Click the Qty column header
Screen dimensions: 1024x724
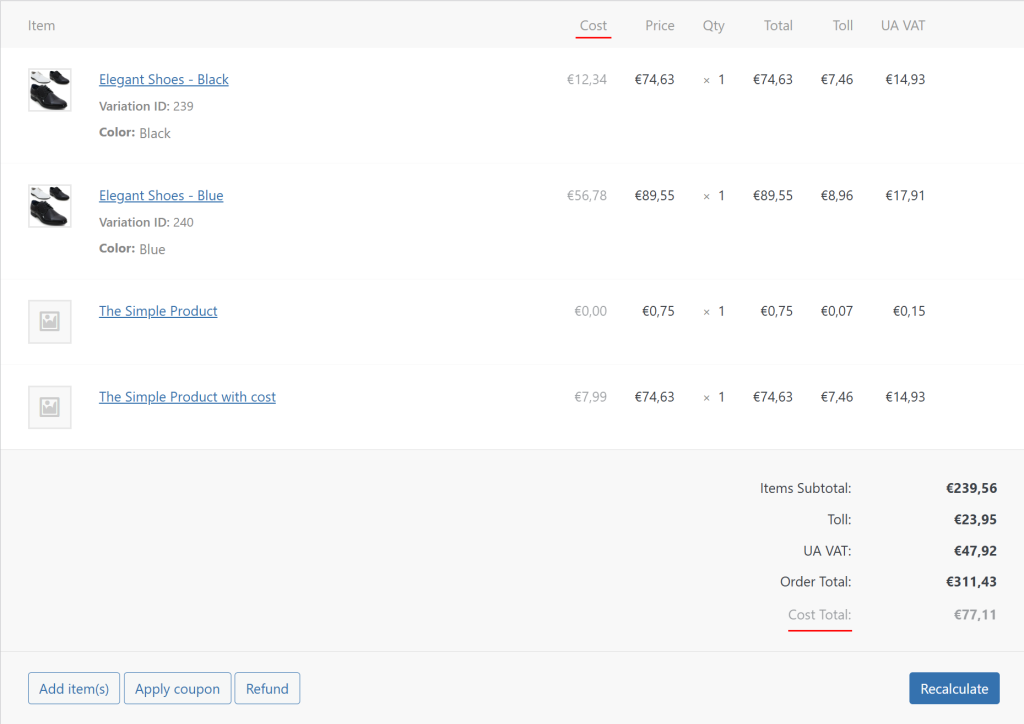point(714,25)
